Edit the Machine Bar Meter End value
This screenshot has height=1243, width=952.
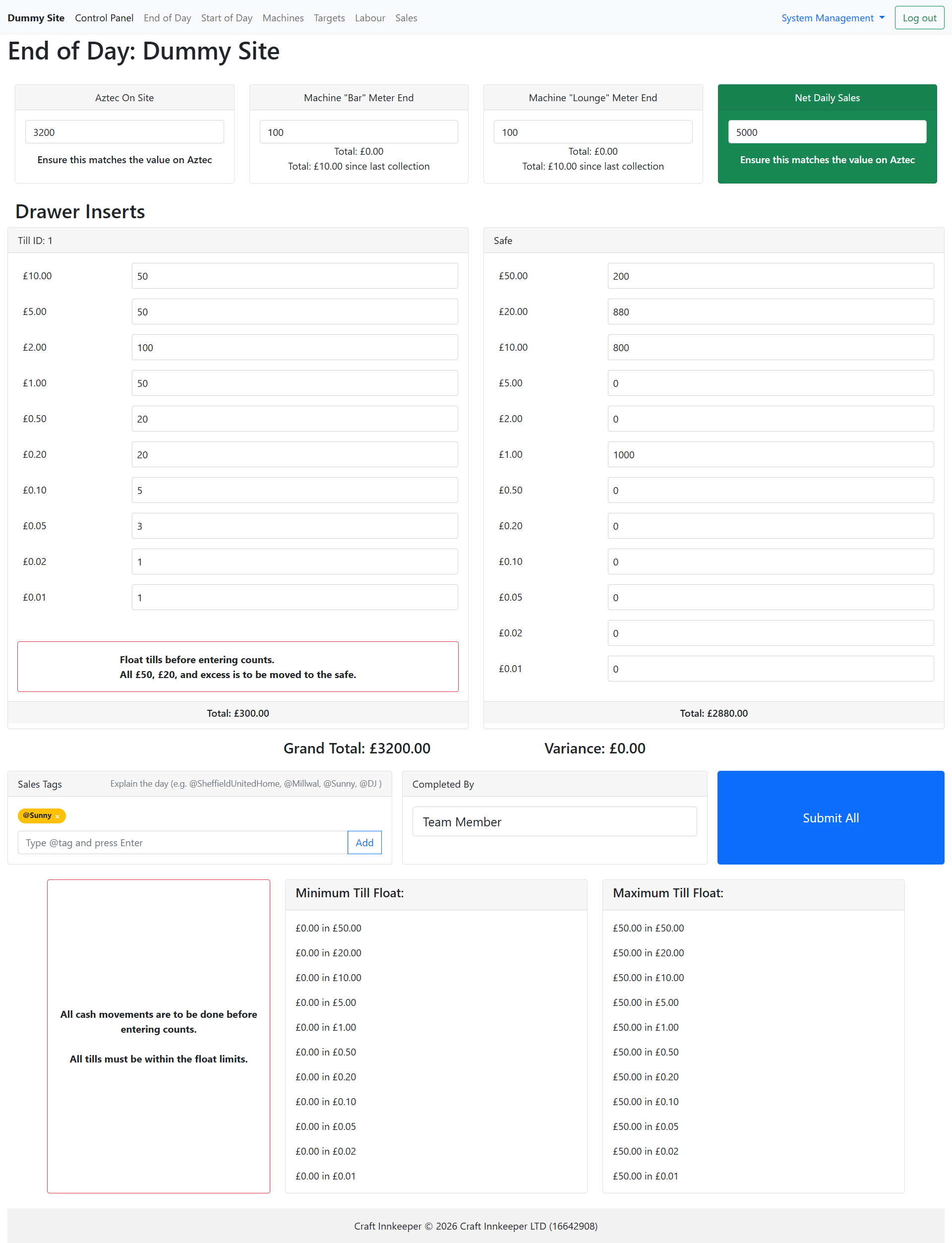(x=358, y=131)
